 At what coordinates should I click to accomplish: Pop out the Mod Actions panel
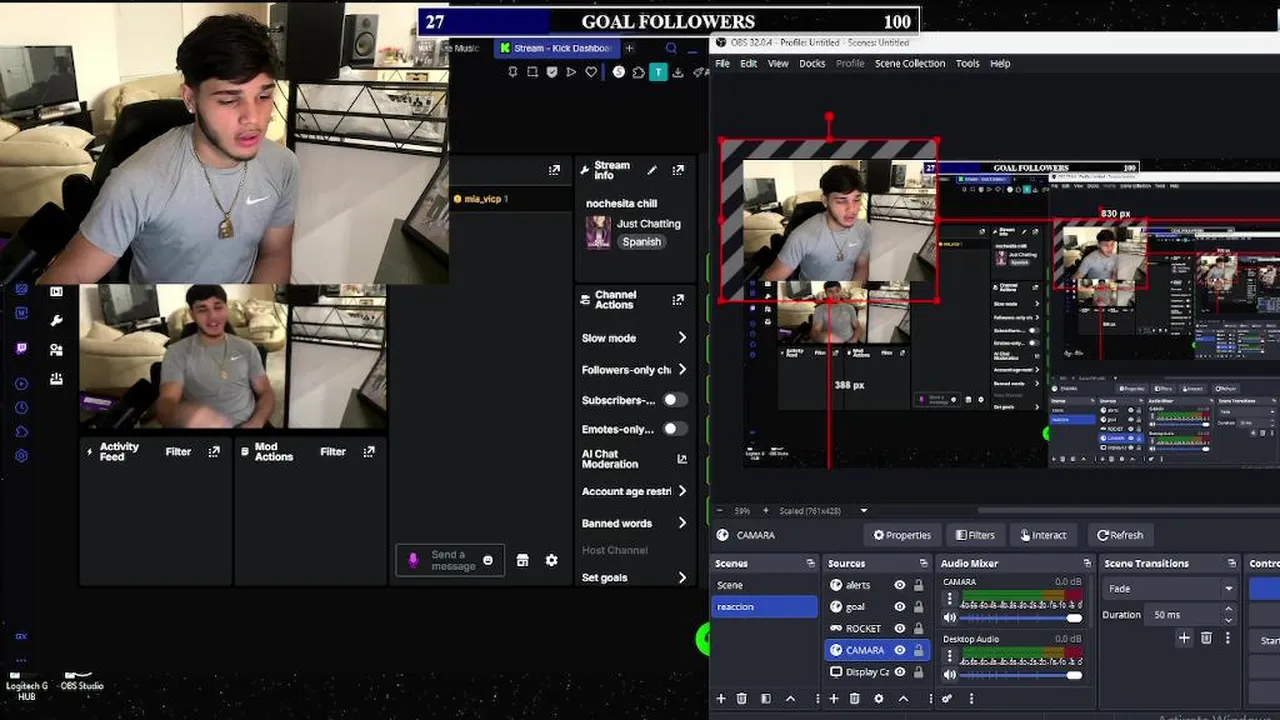click(369, 452)
